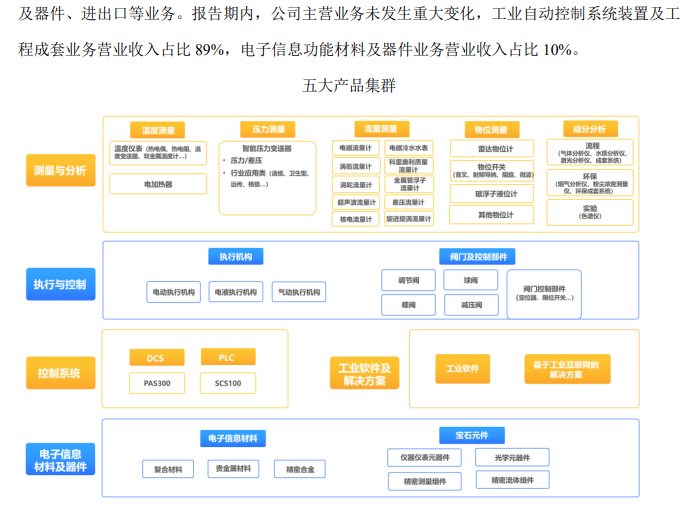
Task: Click the 调节阀 box
Action: coord(409,280)
